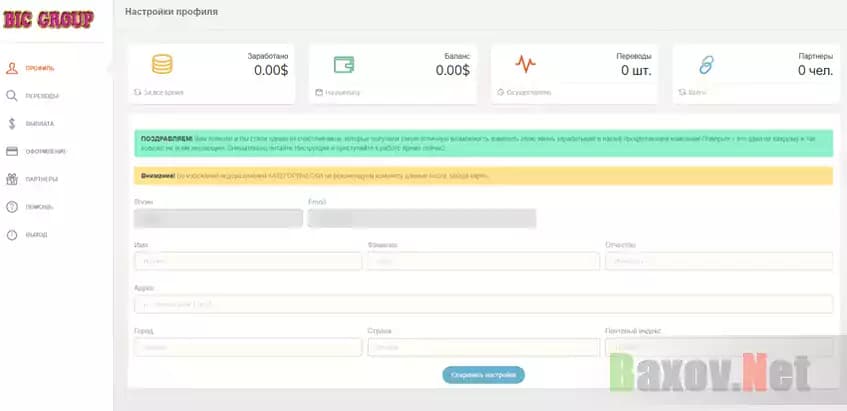The image size is (847, 411).
Task: Click the Город input field
Action: tap(247, 348)
